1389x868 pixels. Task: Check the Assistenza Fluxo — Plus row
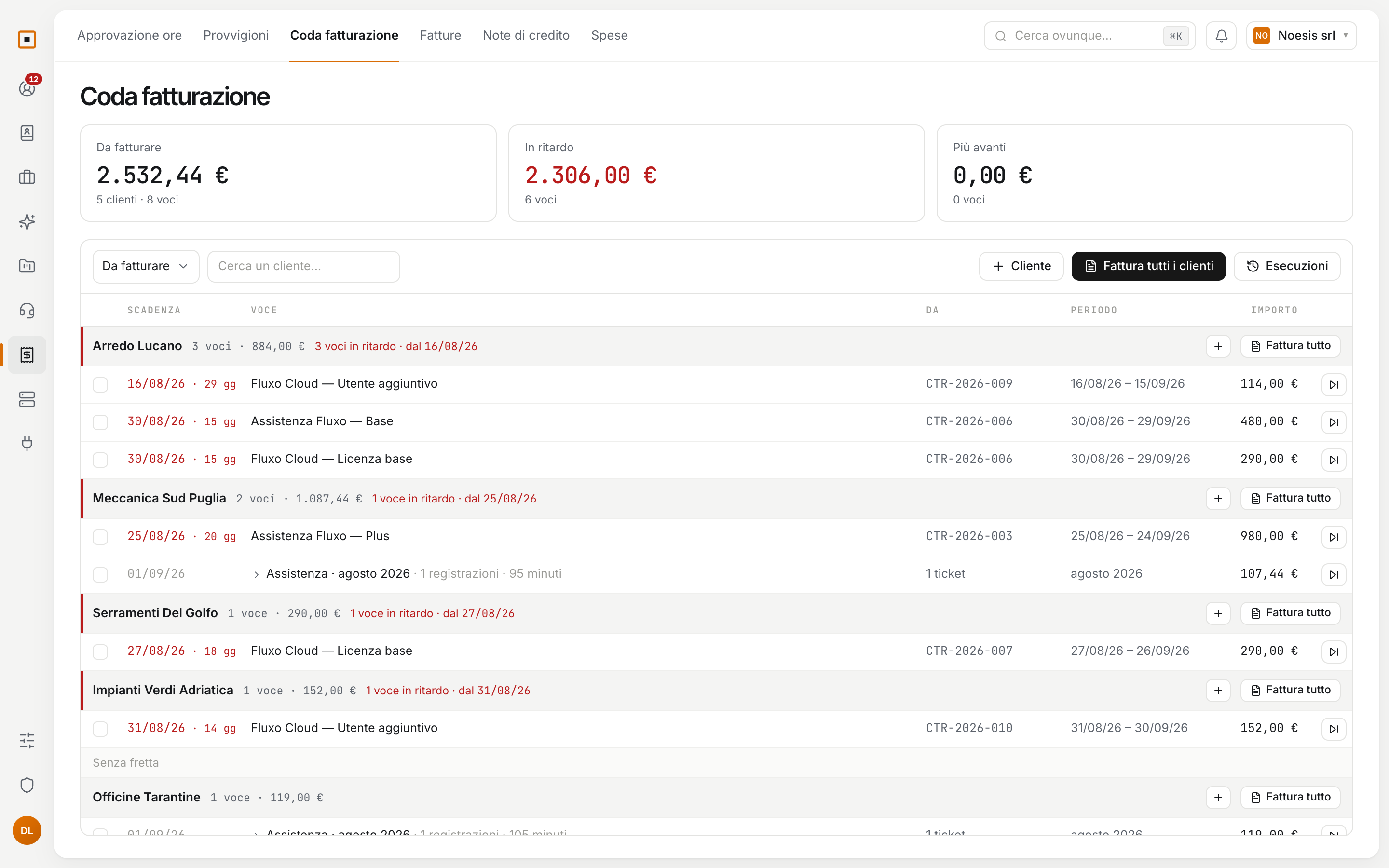click(x=100, y=537)
